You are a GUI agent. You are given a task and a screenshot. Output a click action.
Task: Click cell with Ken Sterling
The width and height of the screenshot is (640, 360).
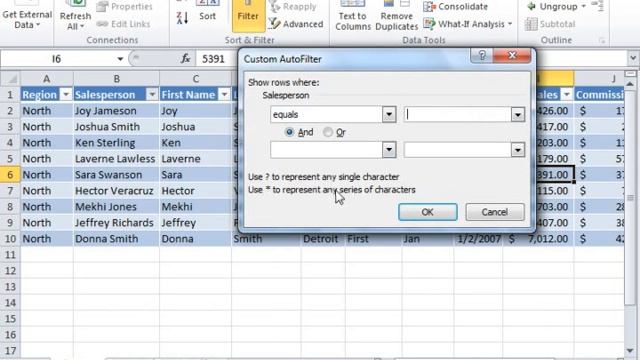click(116, 143)
